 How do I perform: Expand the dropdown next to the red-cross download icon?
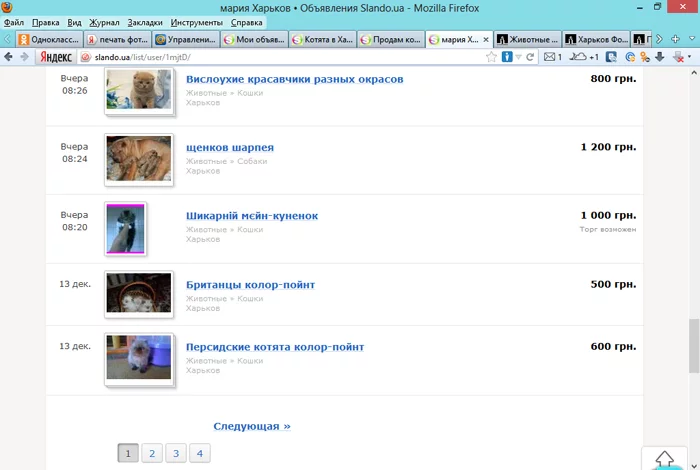click(690, 57)
